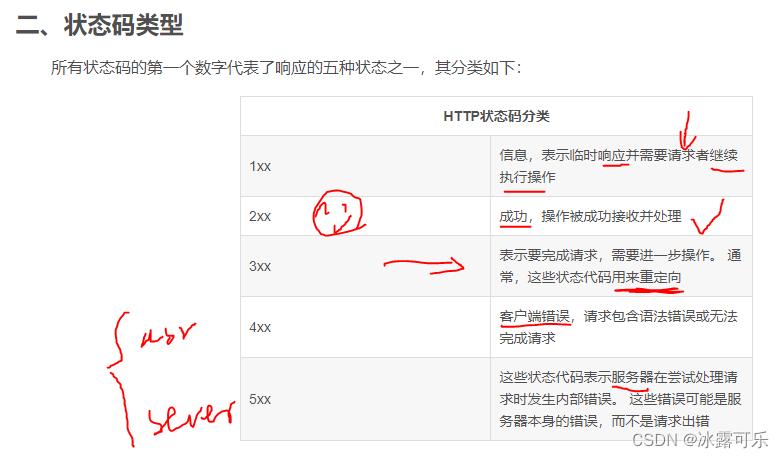Select the 3xx table cell

click(366, 266)
